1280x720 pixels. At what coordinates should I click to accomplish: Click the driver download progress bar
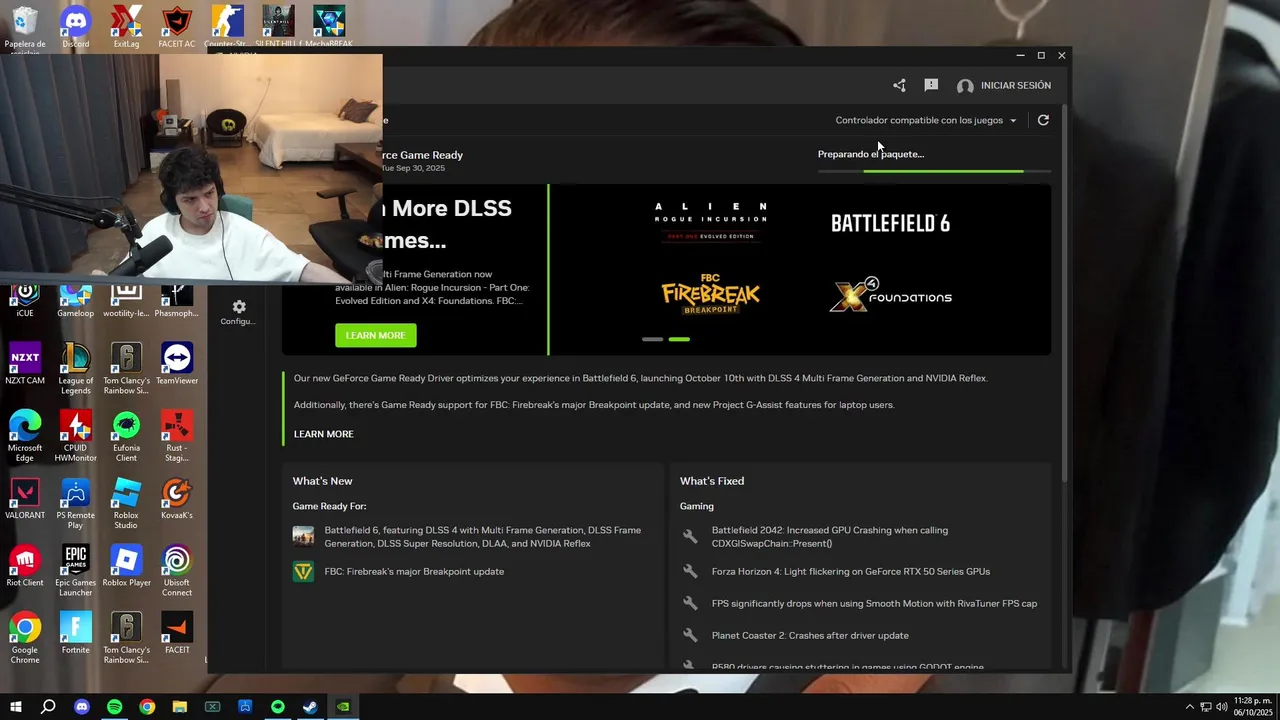pos(934,171)
